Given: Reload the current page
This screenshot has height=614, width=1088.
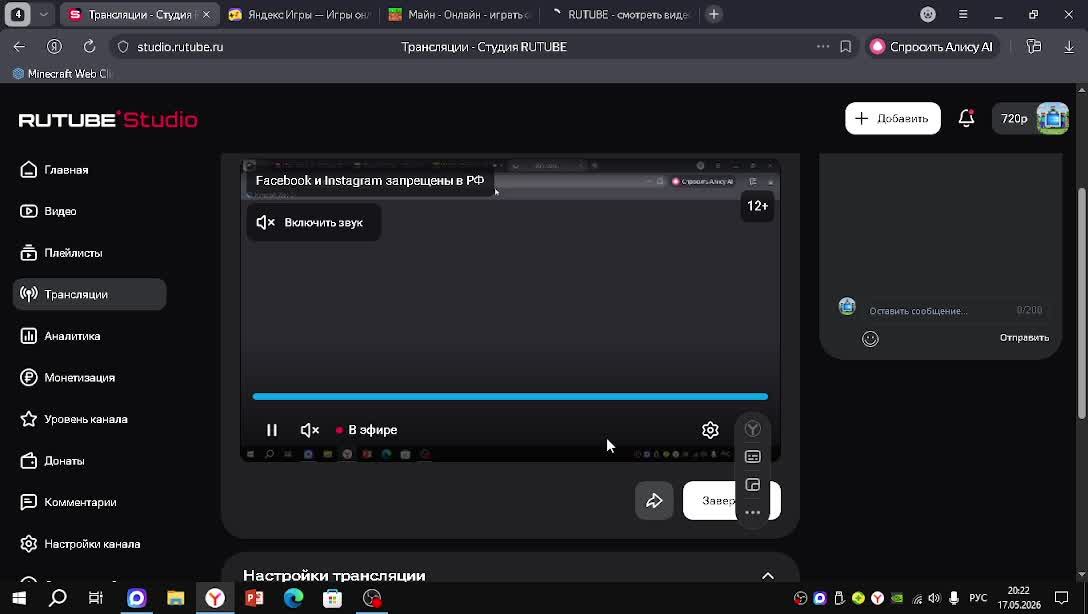Looking at the screenshot, I should 90,46.
